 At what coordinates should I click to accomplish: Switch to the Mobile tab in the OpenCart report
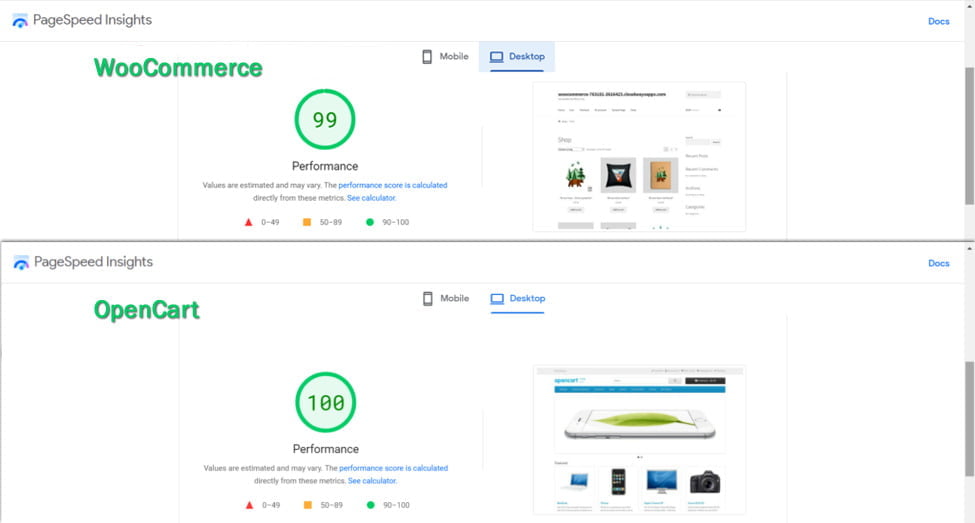tap(445, 299)
